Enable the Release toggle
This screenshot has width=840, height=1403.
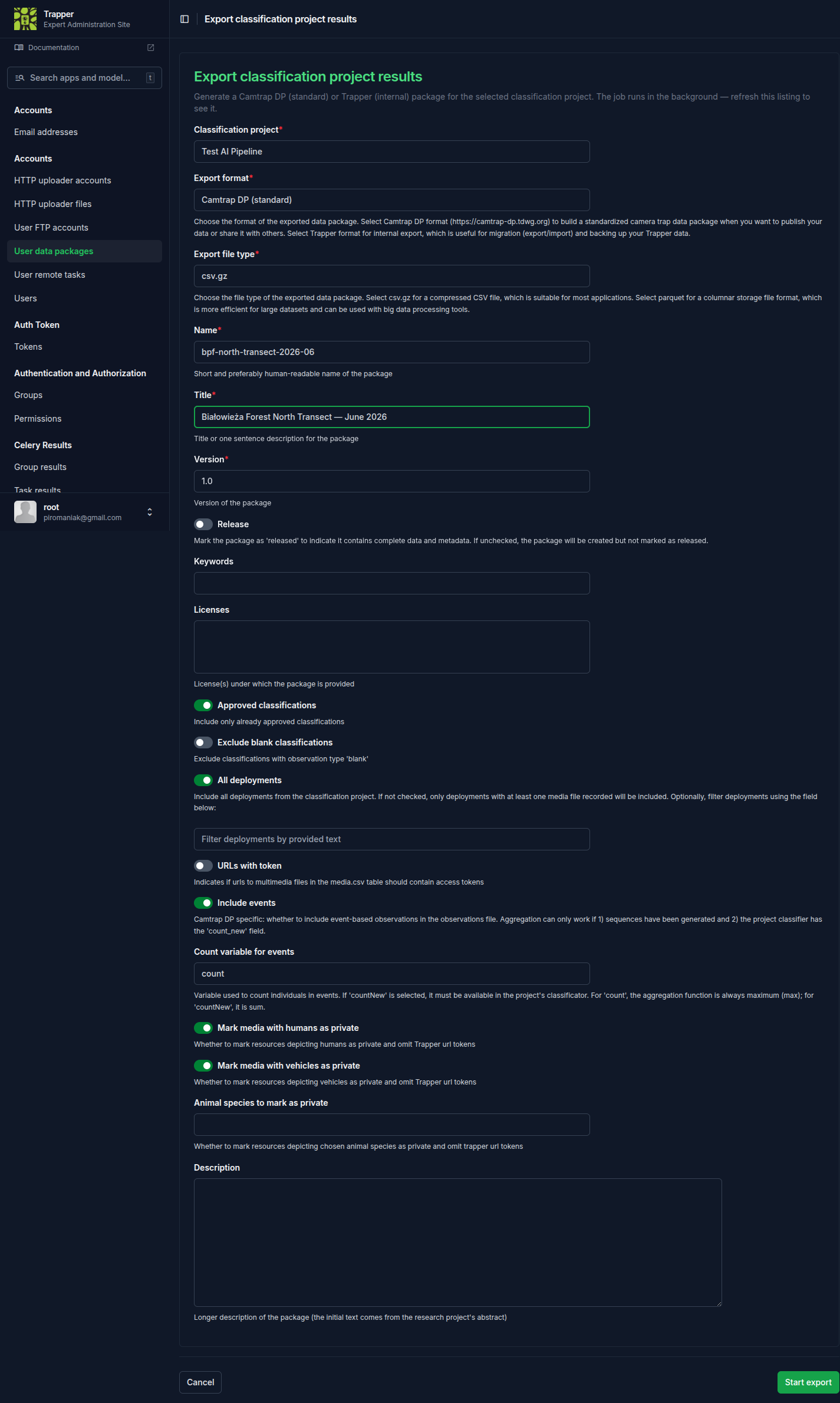[x=203, y=524]
